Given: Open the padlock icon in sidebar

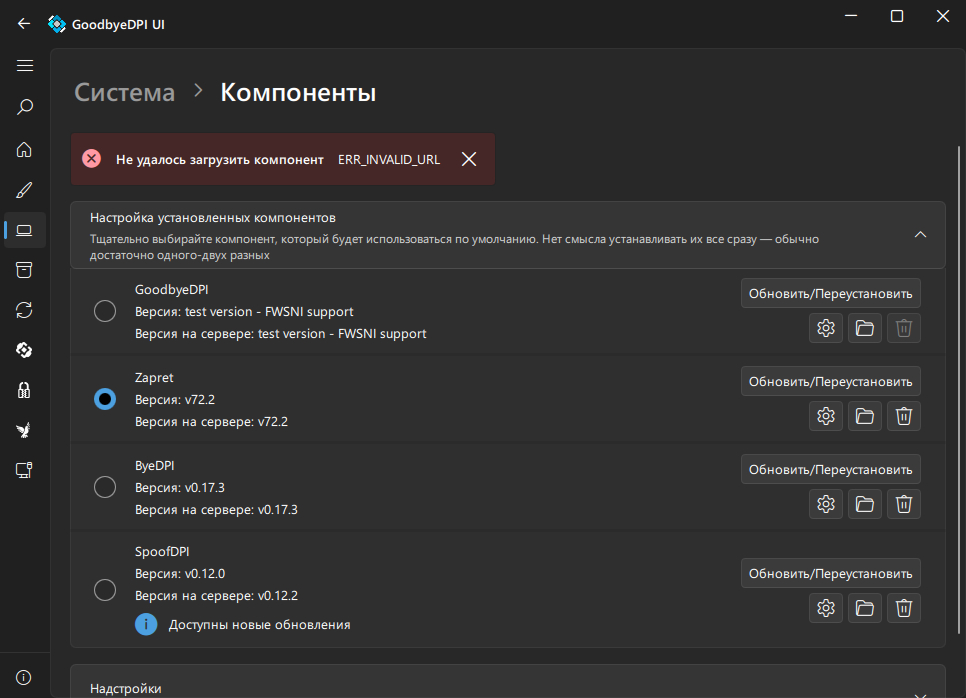Looking at the screenshot, I should [x=25, y=390].
